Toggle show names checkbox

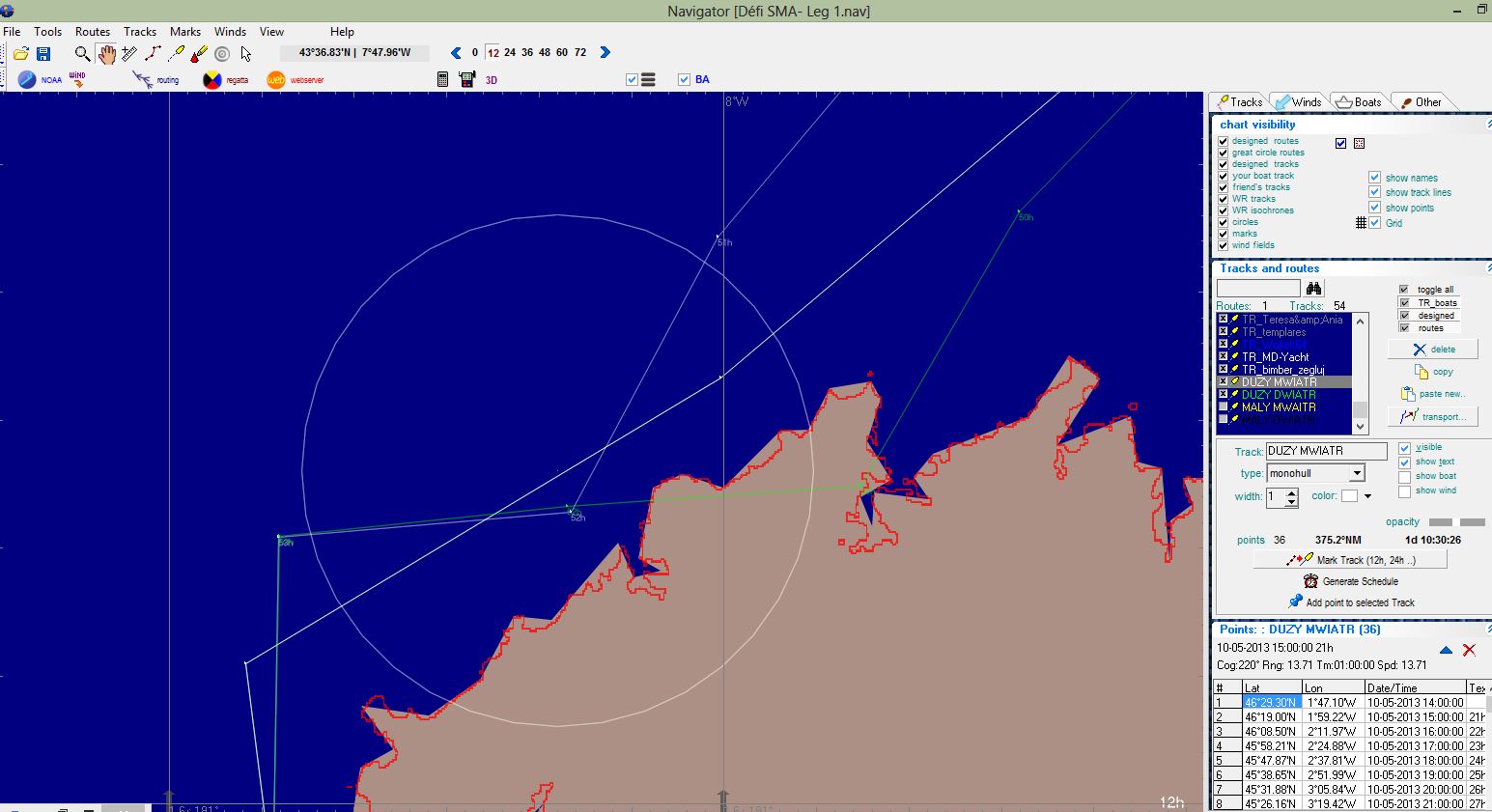[x=1375, y=178]
